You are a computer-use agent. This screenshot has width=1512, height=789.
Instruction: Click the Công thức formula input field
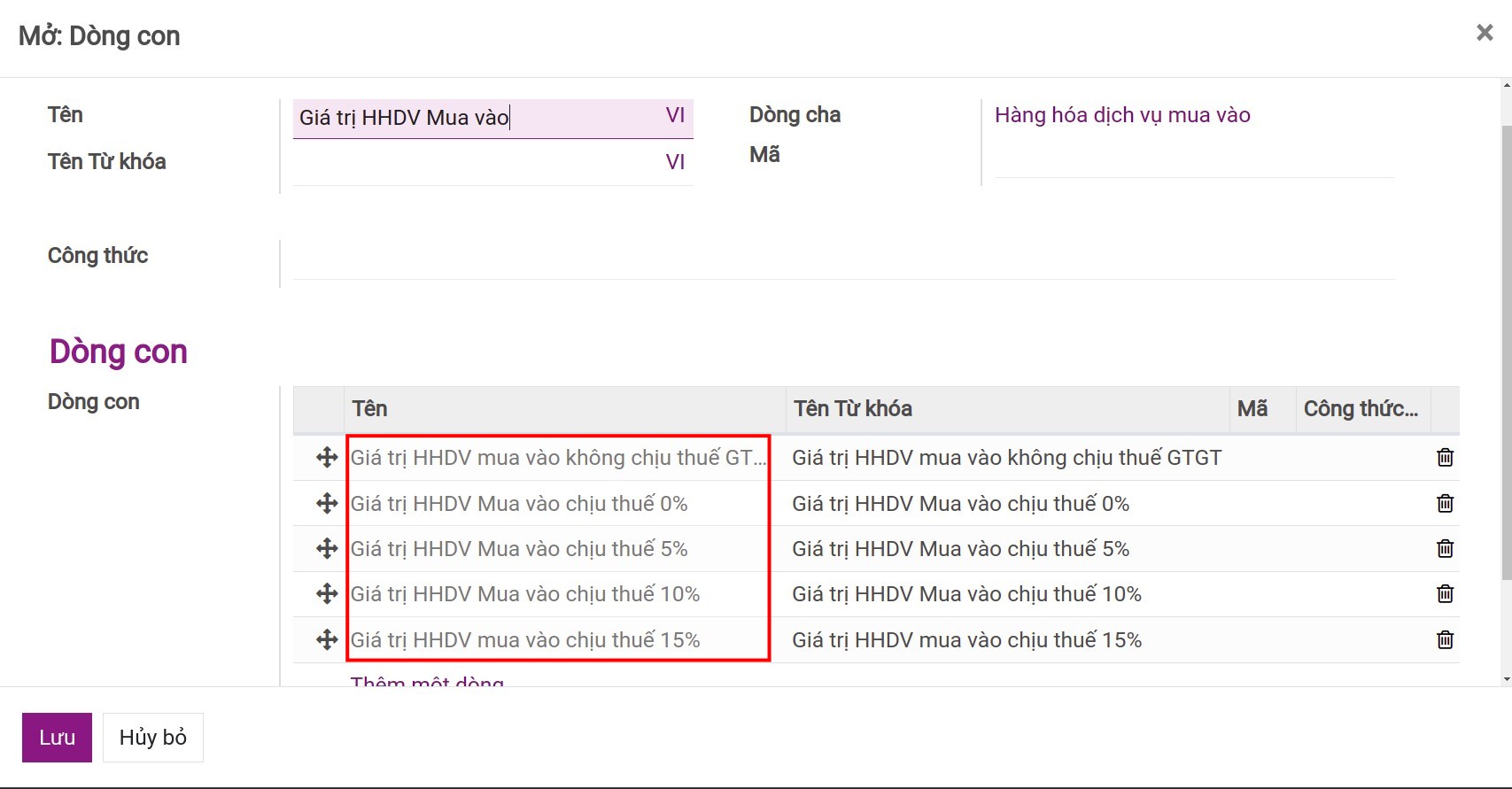[x=843, y=260]
